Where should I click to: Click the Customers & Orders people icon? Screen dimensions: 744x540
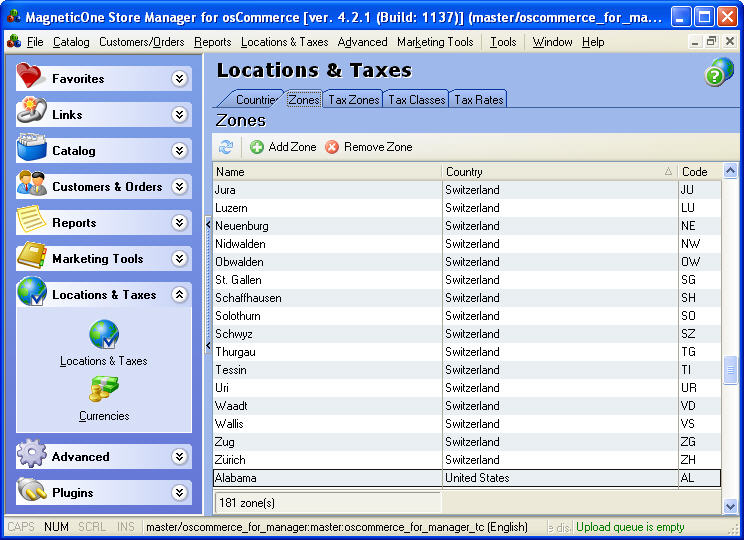(x=31, y=184)
